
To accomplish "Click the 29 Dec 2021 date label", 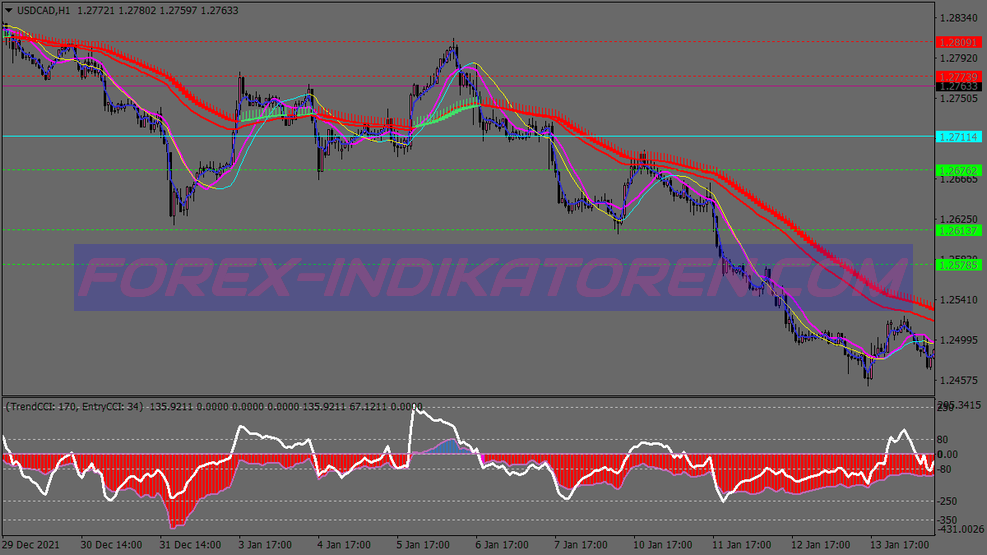I will (x=31, y=545).
